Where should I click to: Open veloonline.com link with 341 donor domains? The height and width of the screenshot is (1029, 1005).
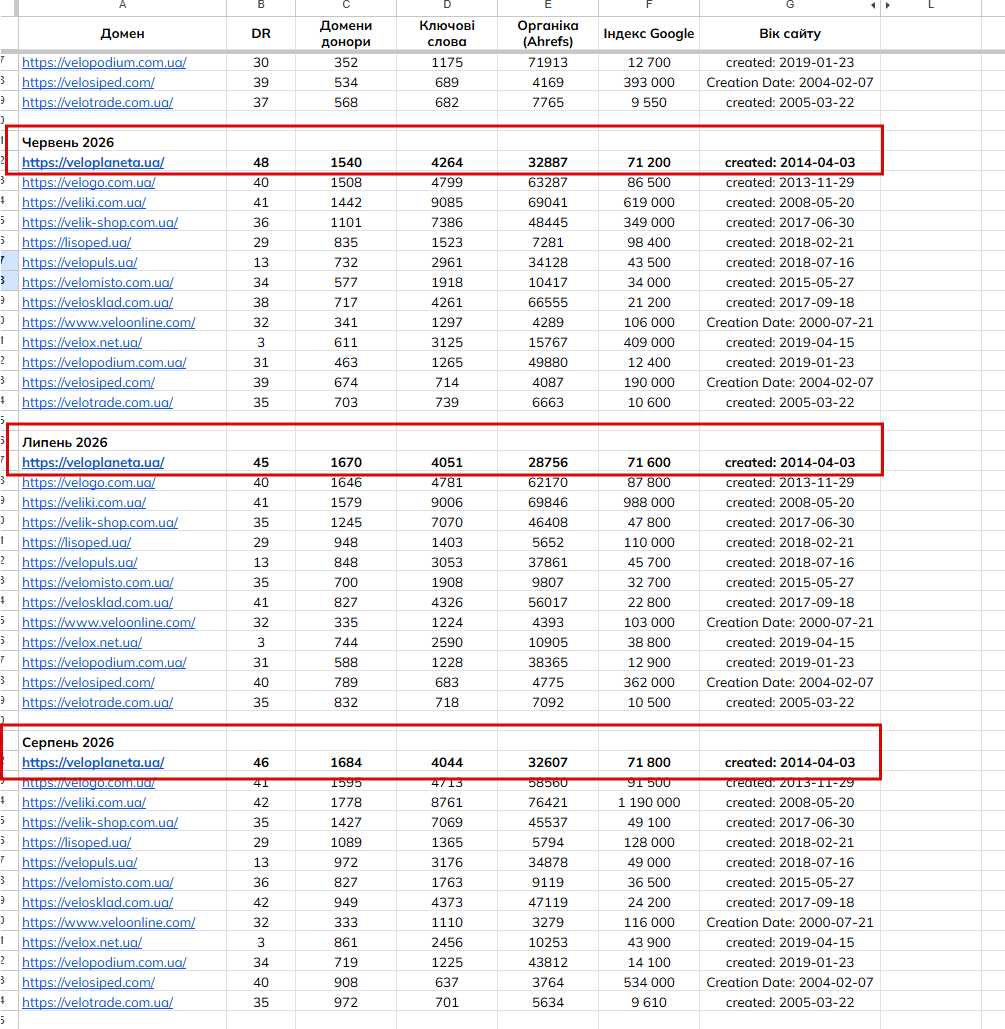pyautogui.click(x=108, y=322)
